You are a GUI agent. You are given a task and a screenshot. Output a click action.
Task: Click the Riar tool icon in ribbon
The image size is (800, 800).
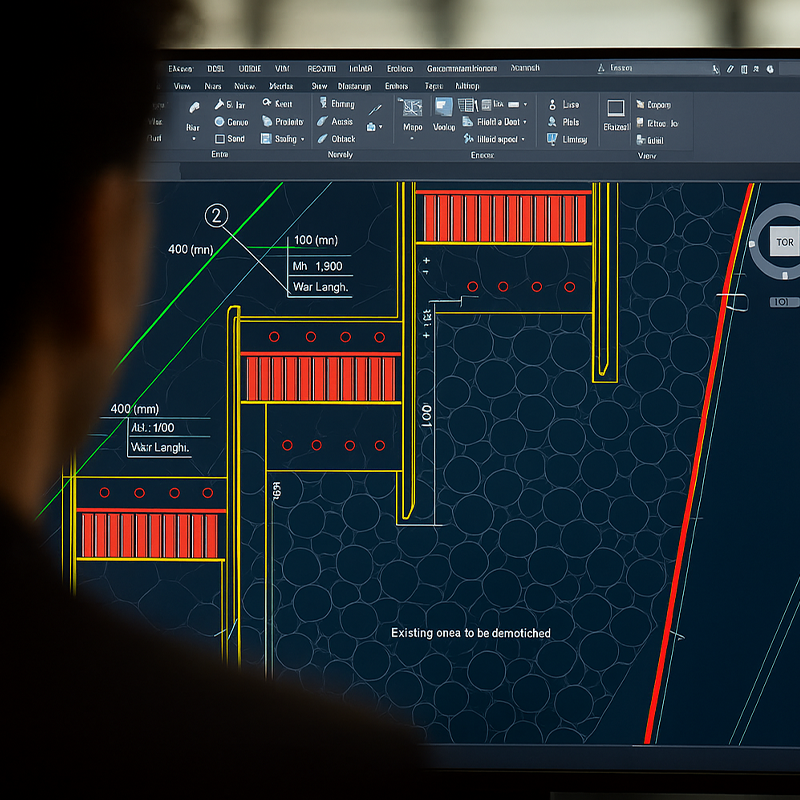pyautogui.click(x=192, y=106)
